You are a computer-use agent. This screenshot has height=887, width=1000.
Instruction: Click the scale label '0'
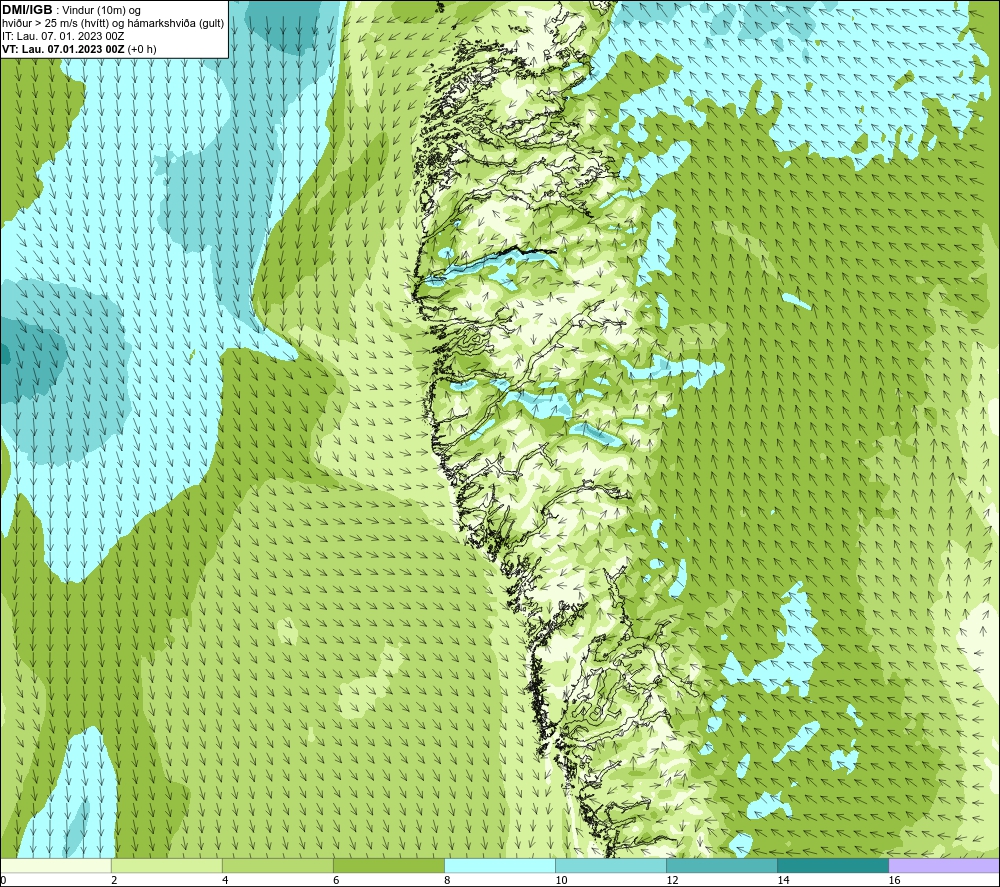(3, 880)
